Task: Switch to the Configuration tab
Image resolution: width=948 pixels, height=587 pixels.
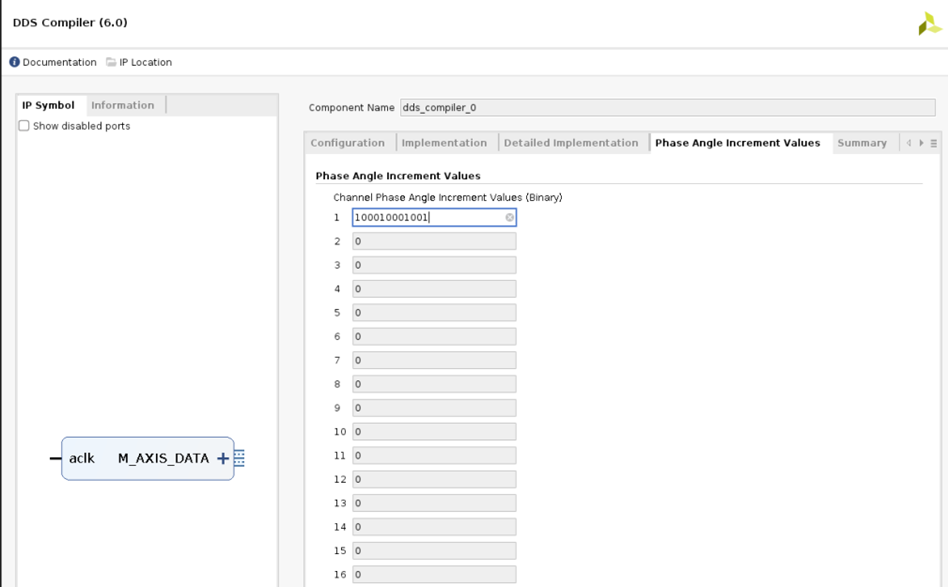Action: [x=347, y=142]
